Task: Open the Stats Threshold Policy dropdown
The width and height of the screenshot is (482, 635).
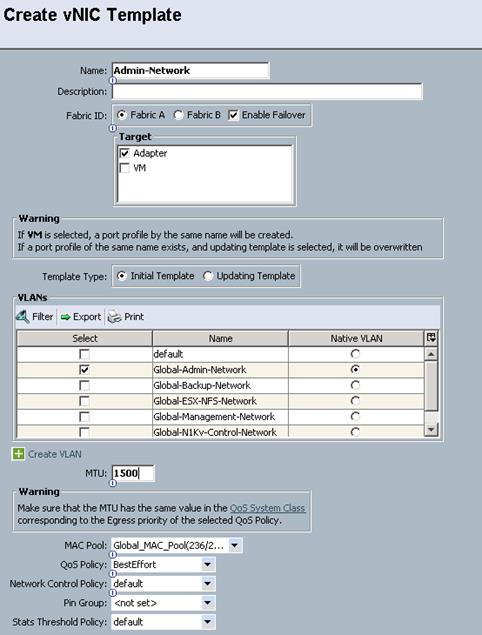Action: click(208, 622)
